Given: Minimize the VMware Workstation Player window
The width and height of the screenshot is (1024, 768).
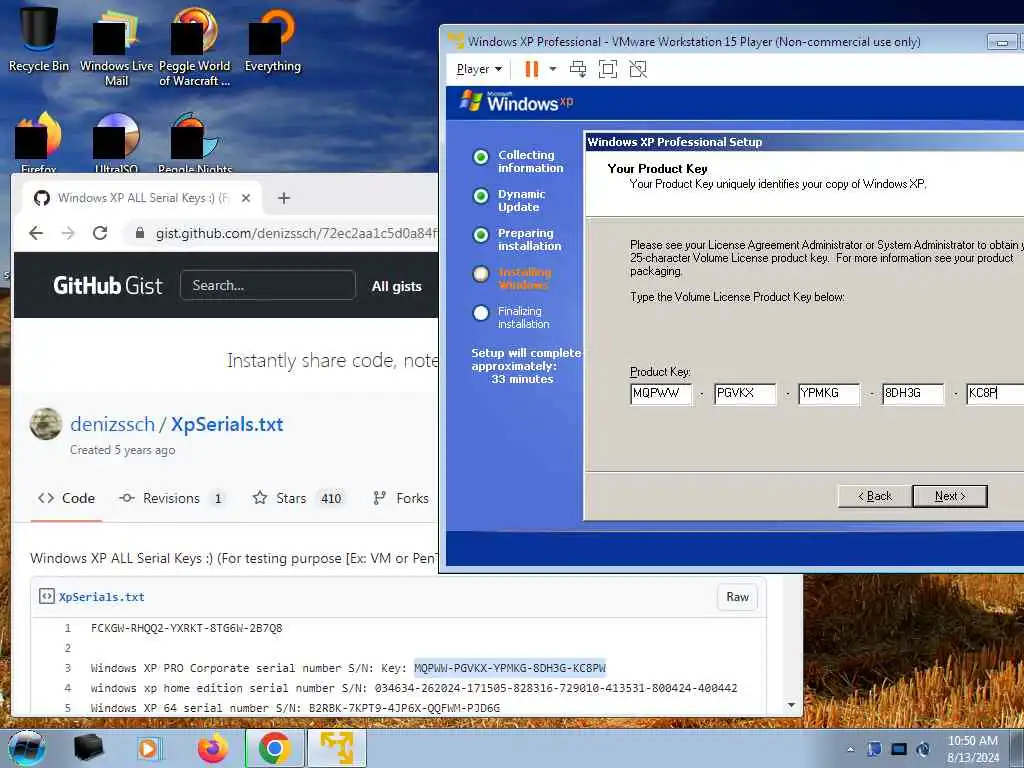Looking at the screenshot, I should click(1001, 42).
